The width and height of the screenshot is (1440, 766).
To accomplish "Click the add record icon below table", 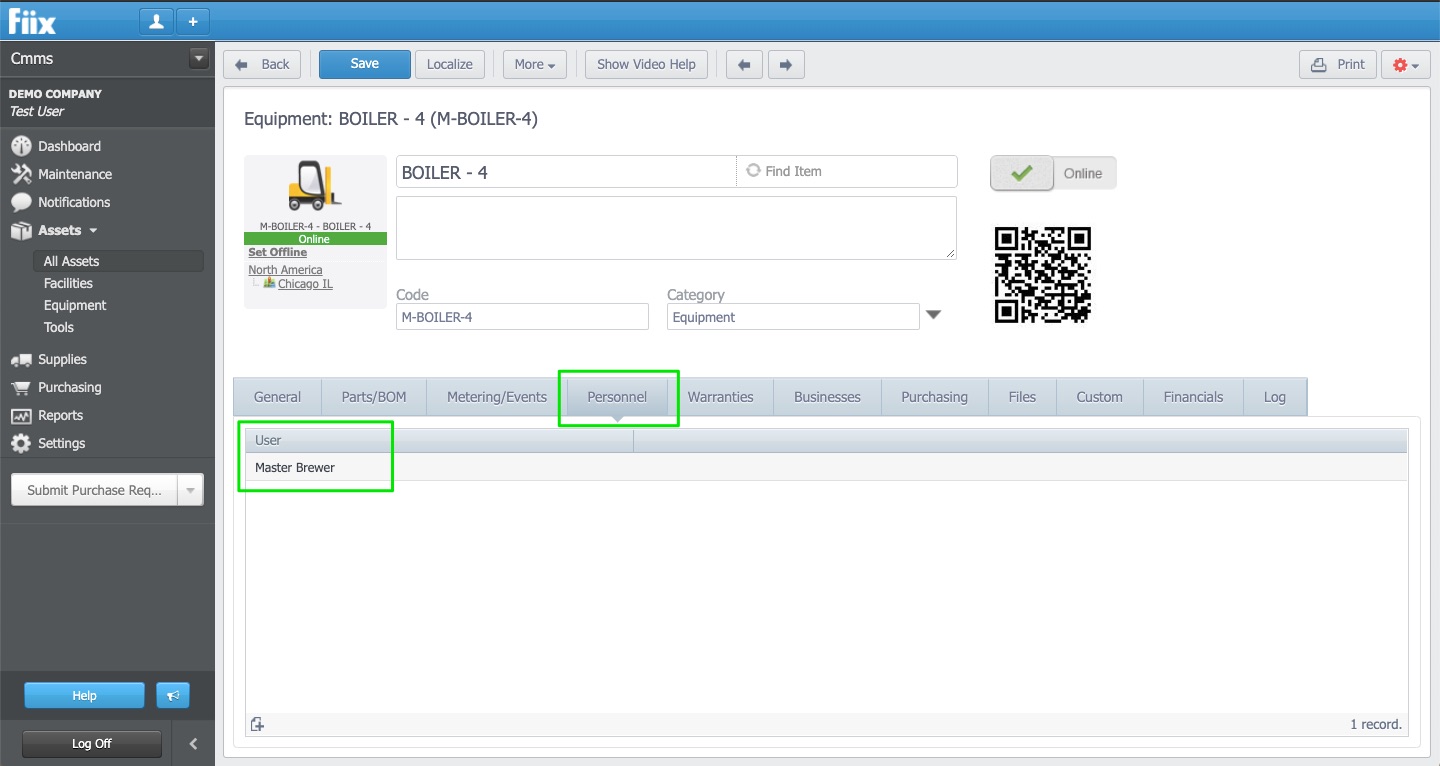I will pyautogui.click(x=257, y=725).
